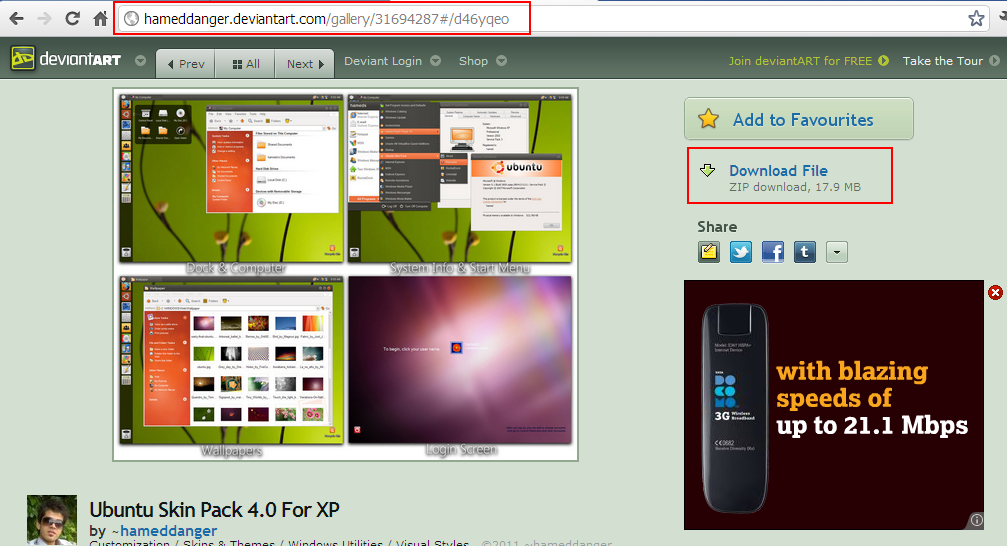The width and height of the screenshot is (1007, 546).
Task: Open the Shop menu
Action: pyautogui.click(x=473, y=61)
